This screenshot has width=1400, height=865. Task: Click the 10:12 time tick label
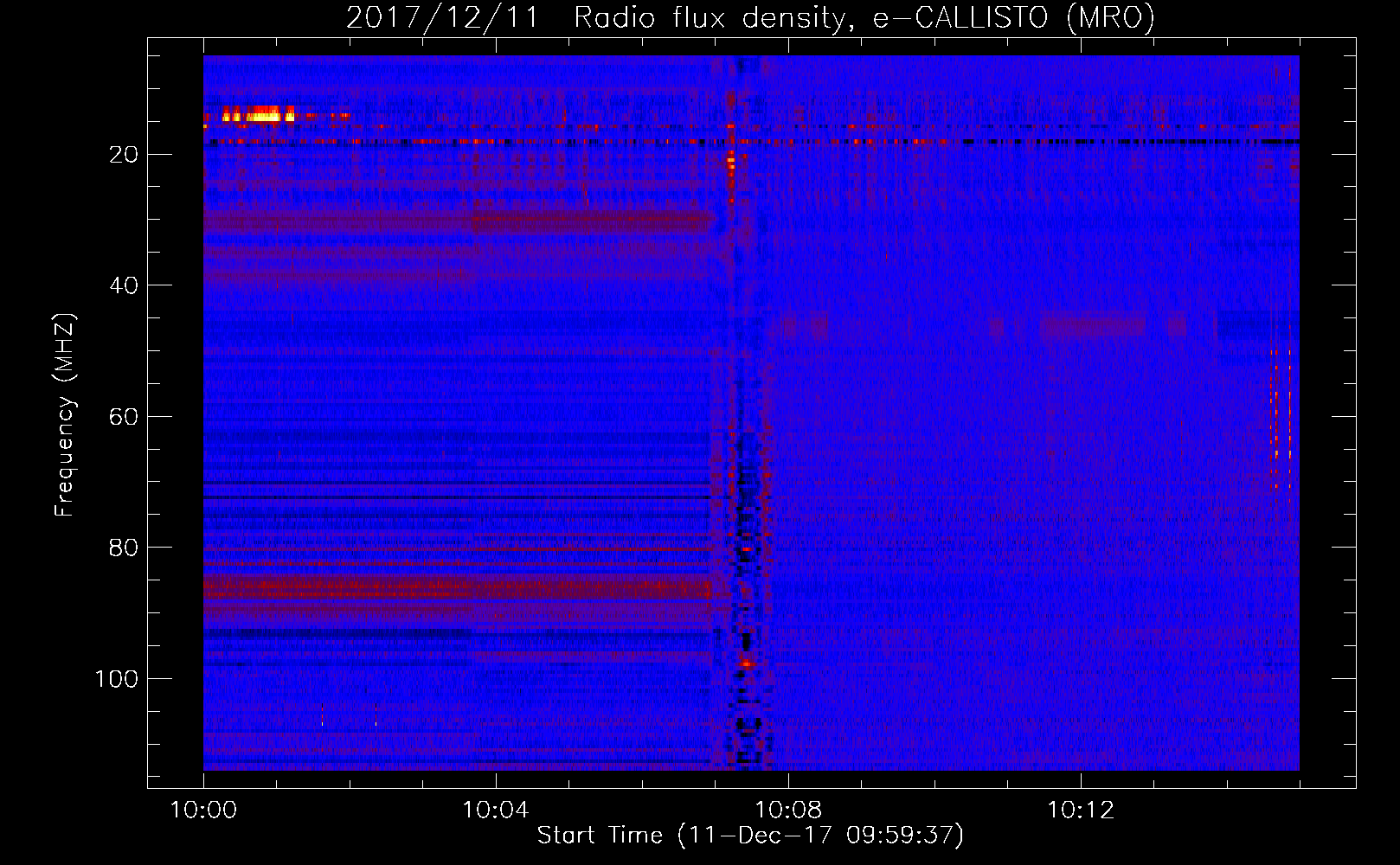coord(1080,811)
